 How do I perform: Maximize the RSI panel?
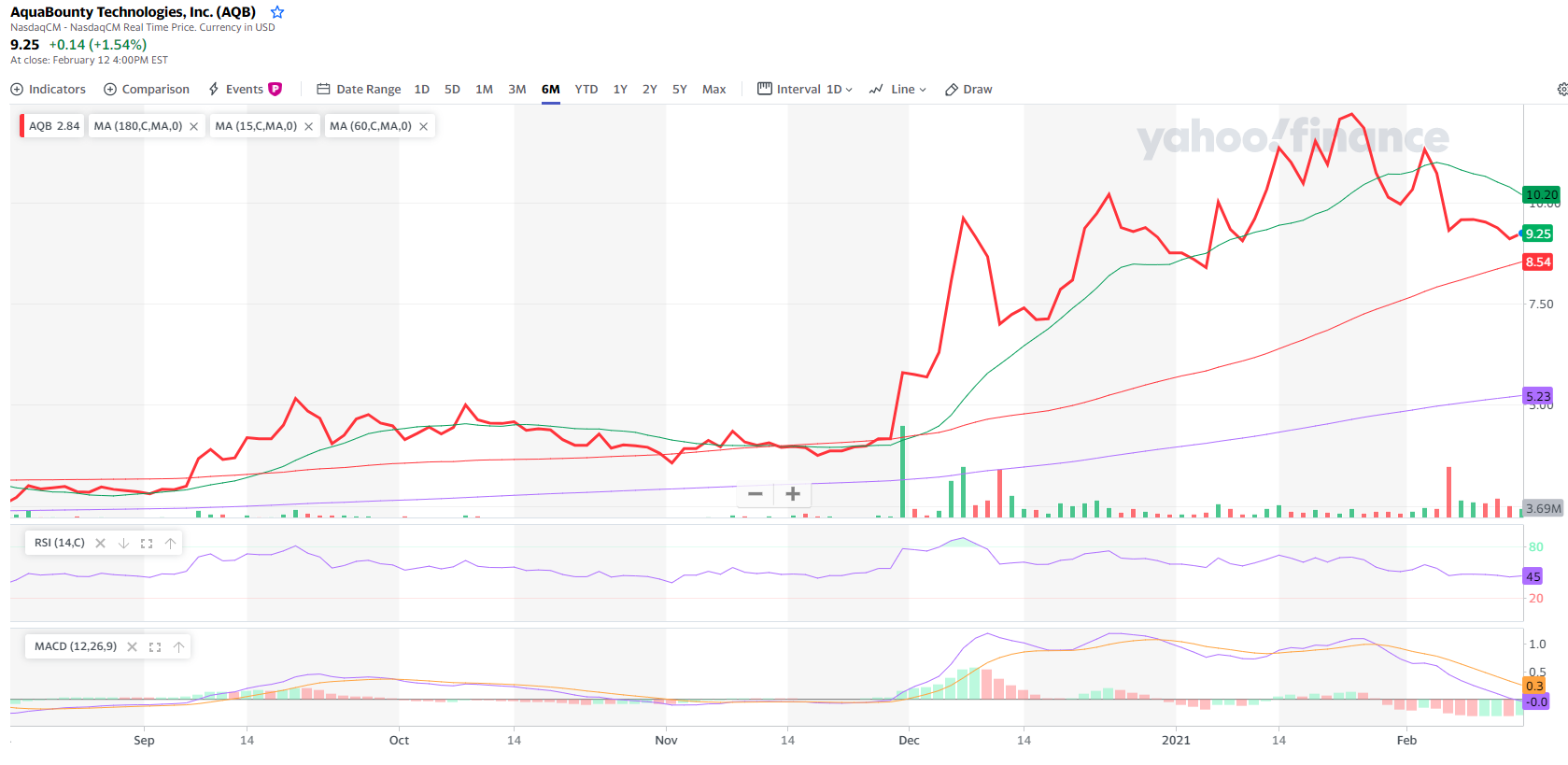tap(147, 543)
